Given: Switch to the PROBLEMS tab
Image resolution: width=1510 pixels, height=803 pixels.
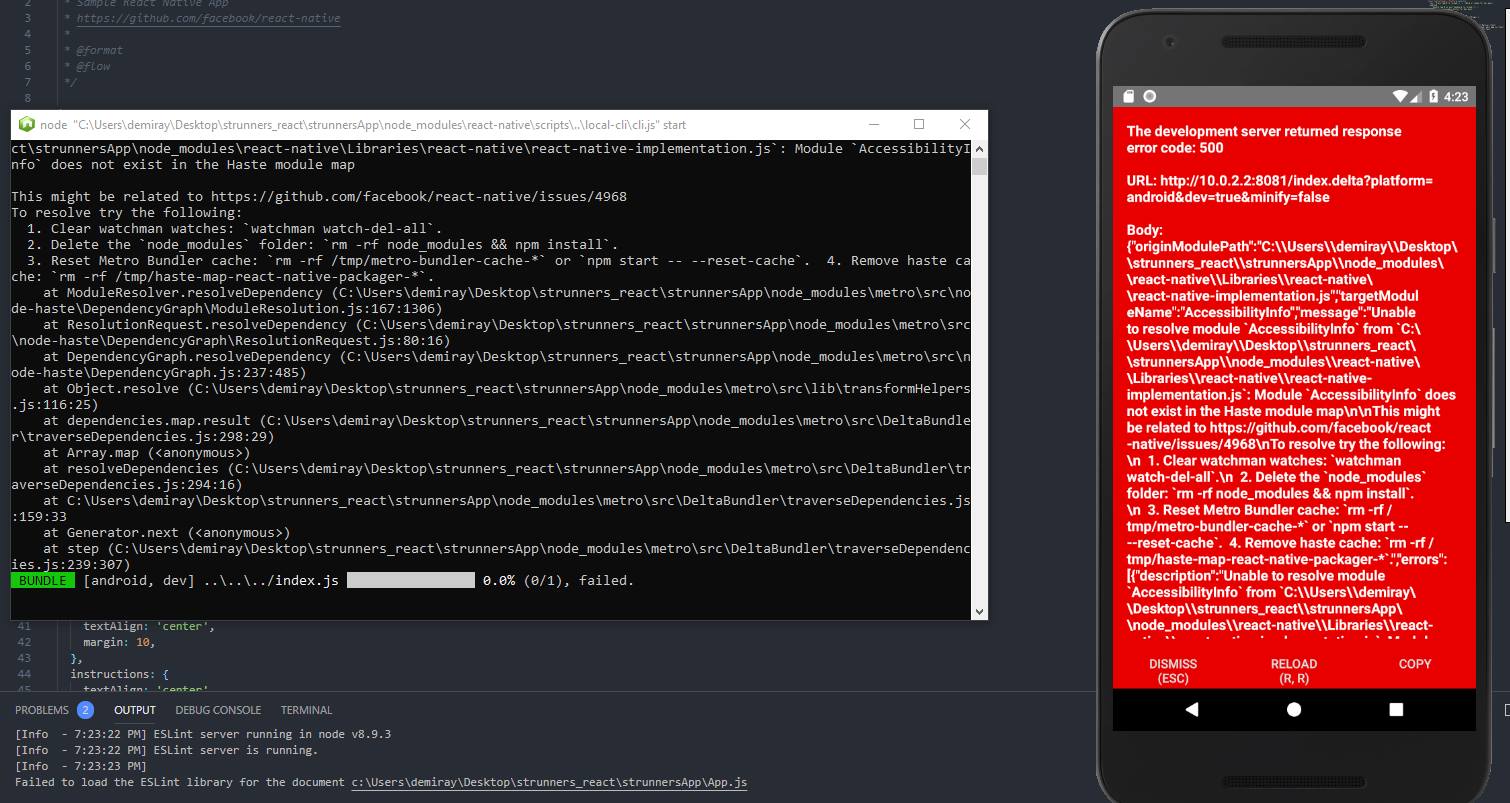Looking at the screenshot, I should tap(42, 710).
